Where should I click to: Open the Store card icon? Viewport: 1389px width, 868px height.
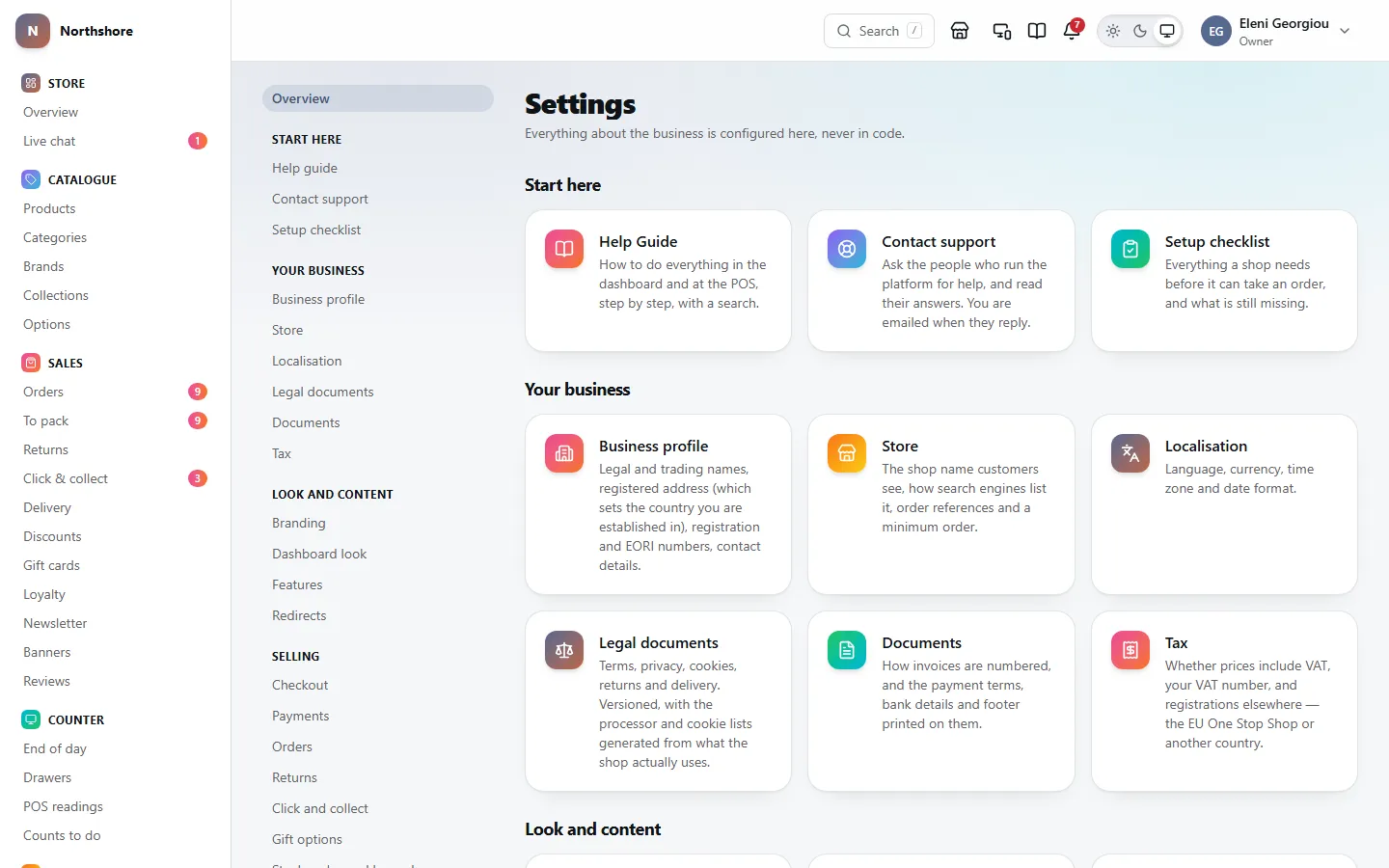tap(847, 453)
